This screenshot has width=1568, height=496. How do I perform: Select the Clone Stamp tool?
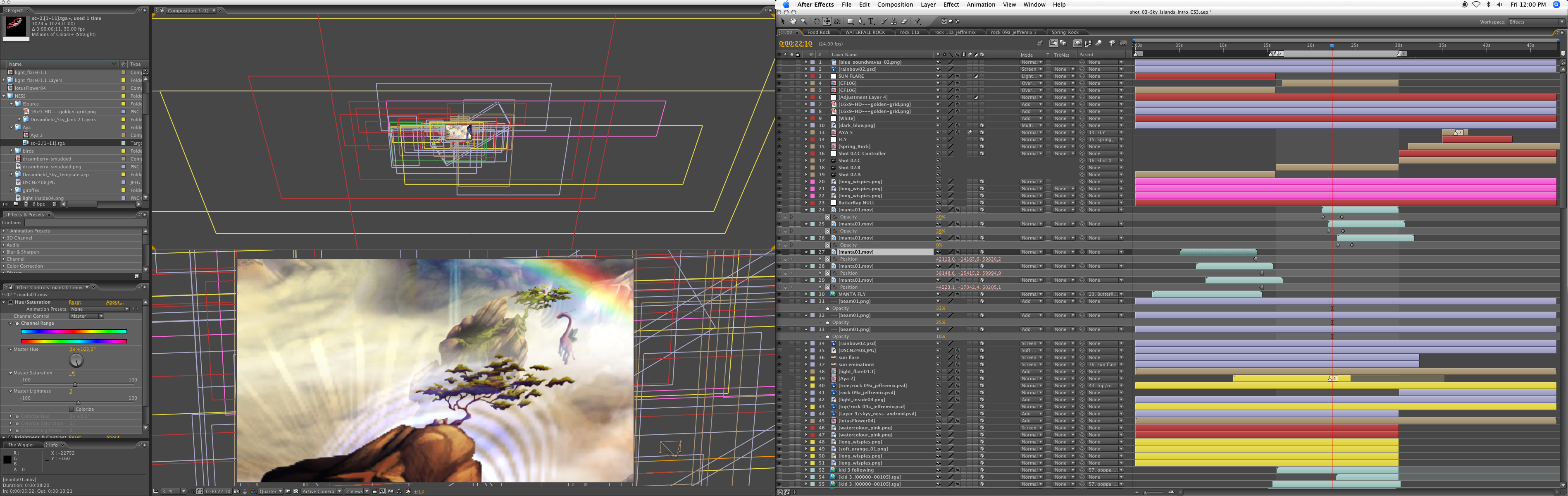894,22
